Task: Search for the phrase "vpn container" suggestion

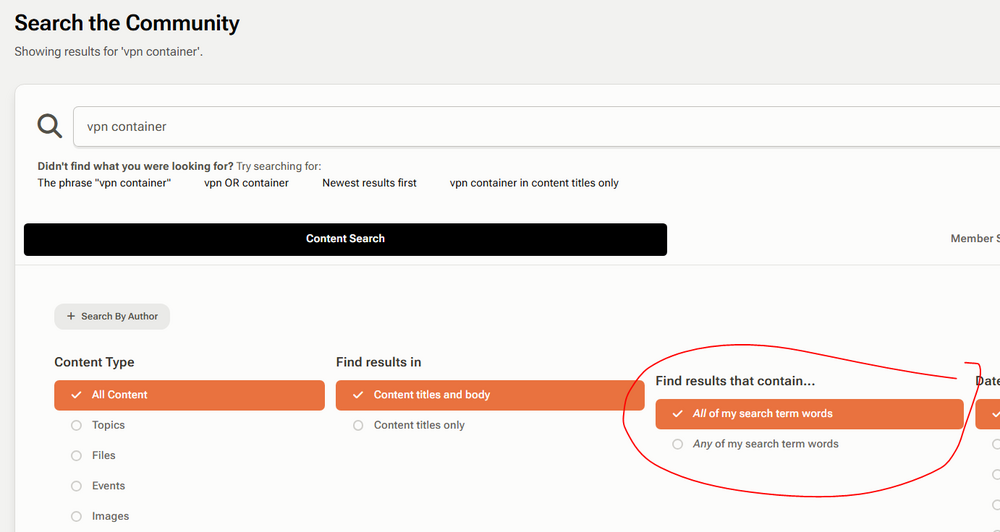Action: tap(104, 183)
